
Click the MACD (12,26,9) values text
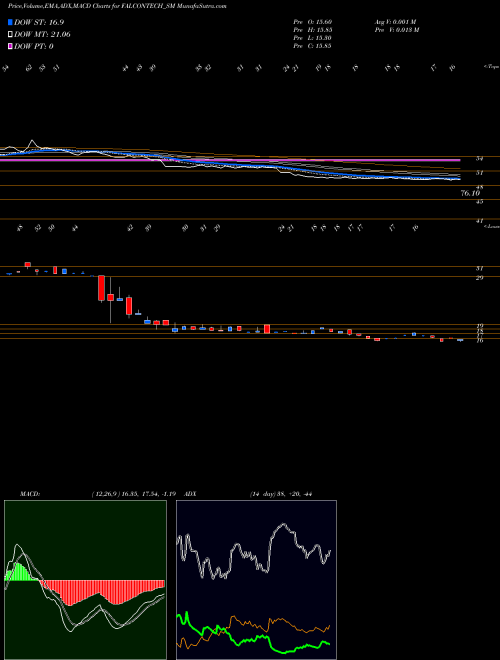pos(136,494)
